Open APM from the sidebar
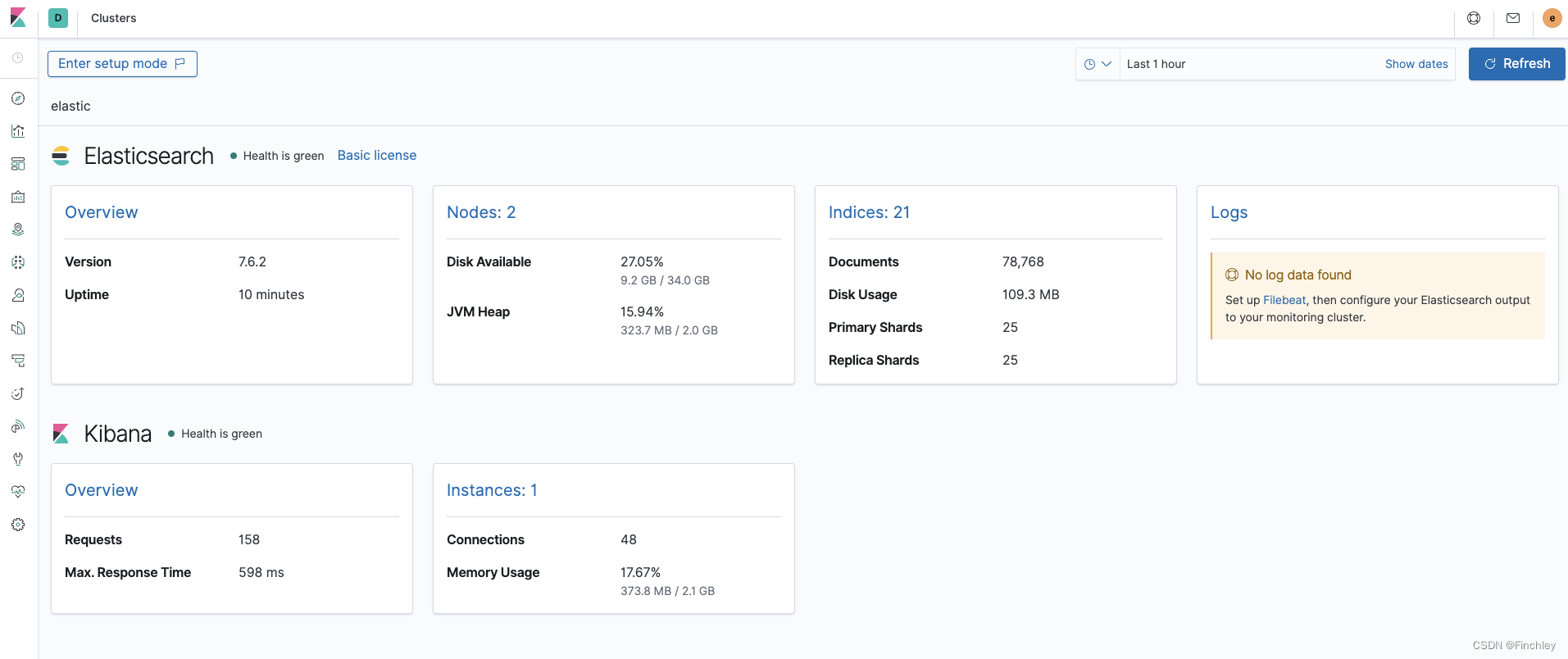Image resolution: width=1568 pixels, height=659 pixels. tap(18, 361)
